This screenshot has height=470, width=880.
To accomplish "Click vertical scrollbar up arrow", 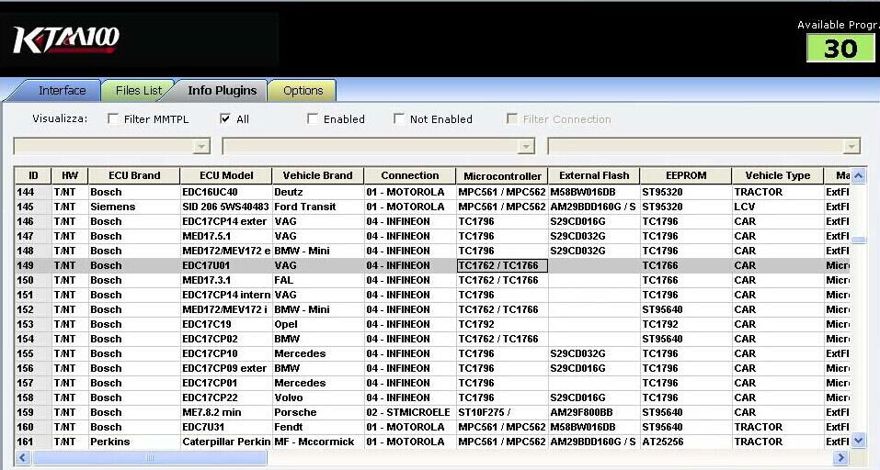I will coord(859,176).
